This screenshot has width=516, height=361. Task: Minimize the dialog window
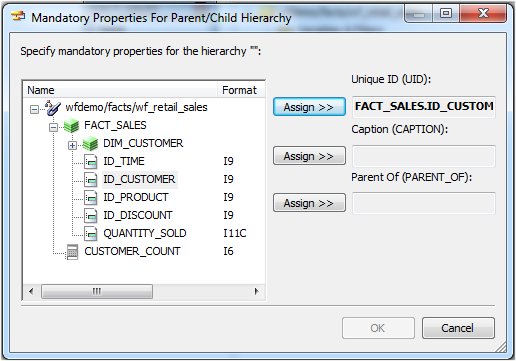[419, 13]
